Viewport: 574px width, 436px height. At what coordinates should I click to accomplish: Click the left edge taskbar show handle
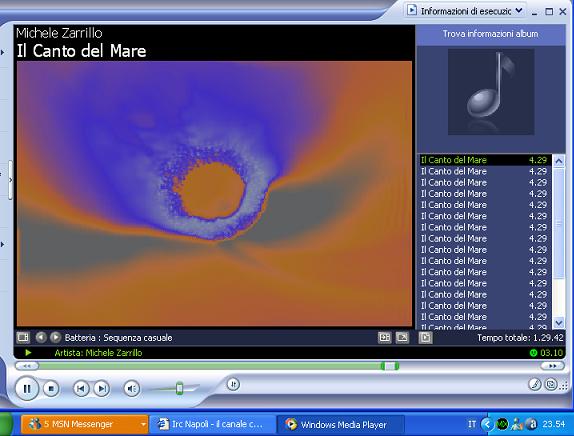pos(11,180)
